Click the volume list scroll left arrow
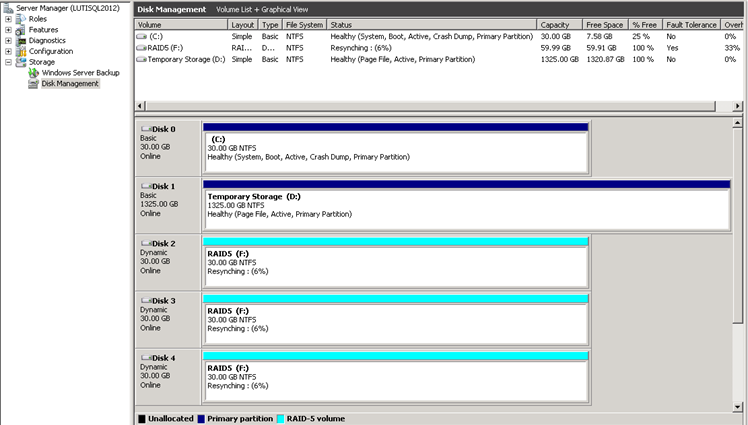Viewport: 748px width, 425px height. [x=140, y=106]
